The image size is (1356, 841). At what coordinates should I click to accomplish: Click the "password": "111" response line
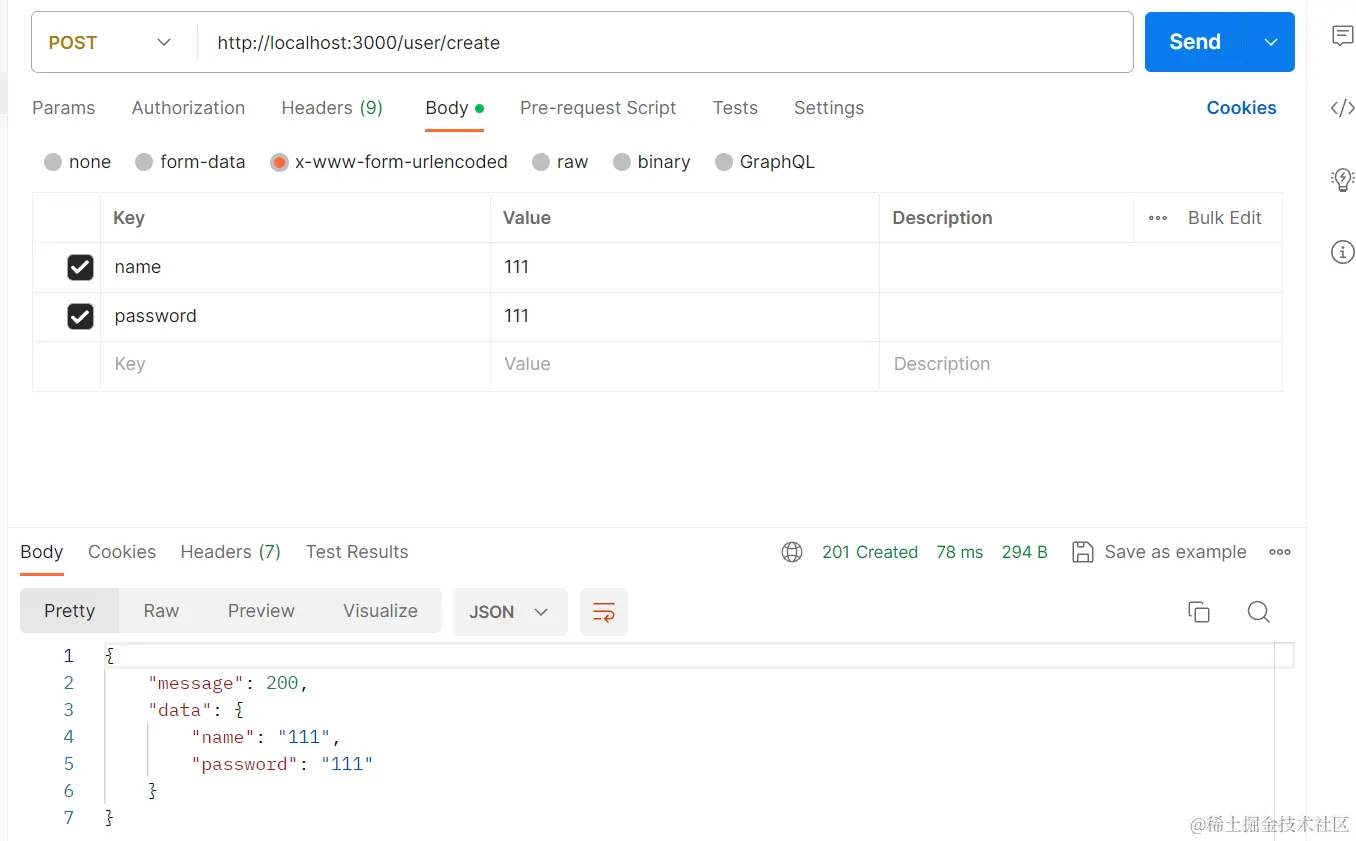pos(282,764)
